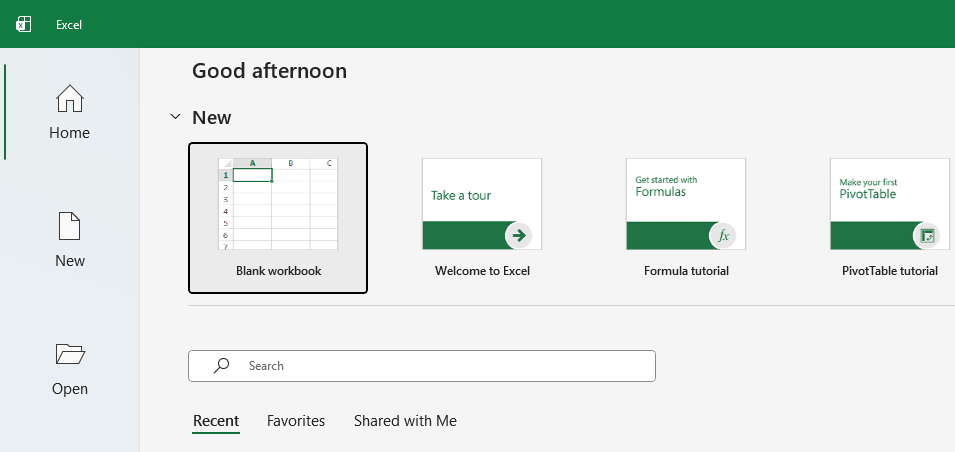Click the Good afternoon heading
The width and height of the screenshot is (955, 452).
(x=269, y=71)
